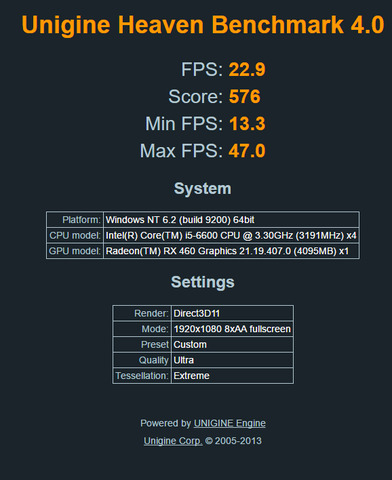This screenshot has height=480, width=392.
Task: Click the Windows NT 6.2 platform cell
Action: 231,220
